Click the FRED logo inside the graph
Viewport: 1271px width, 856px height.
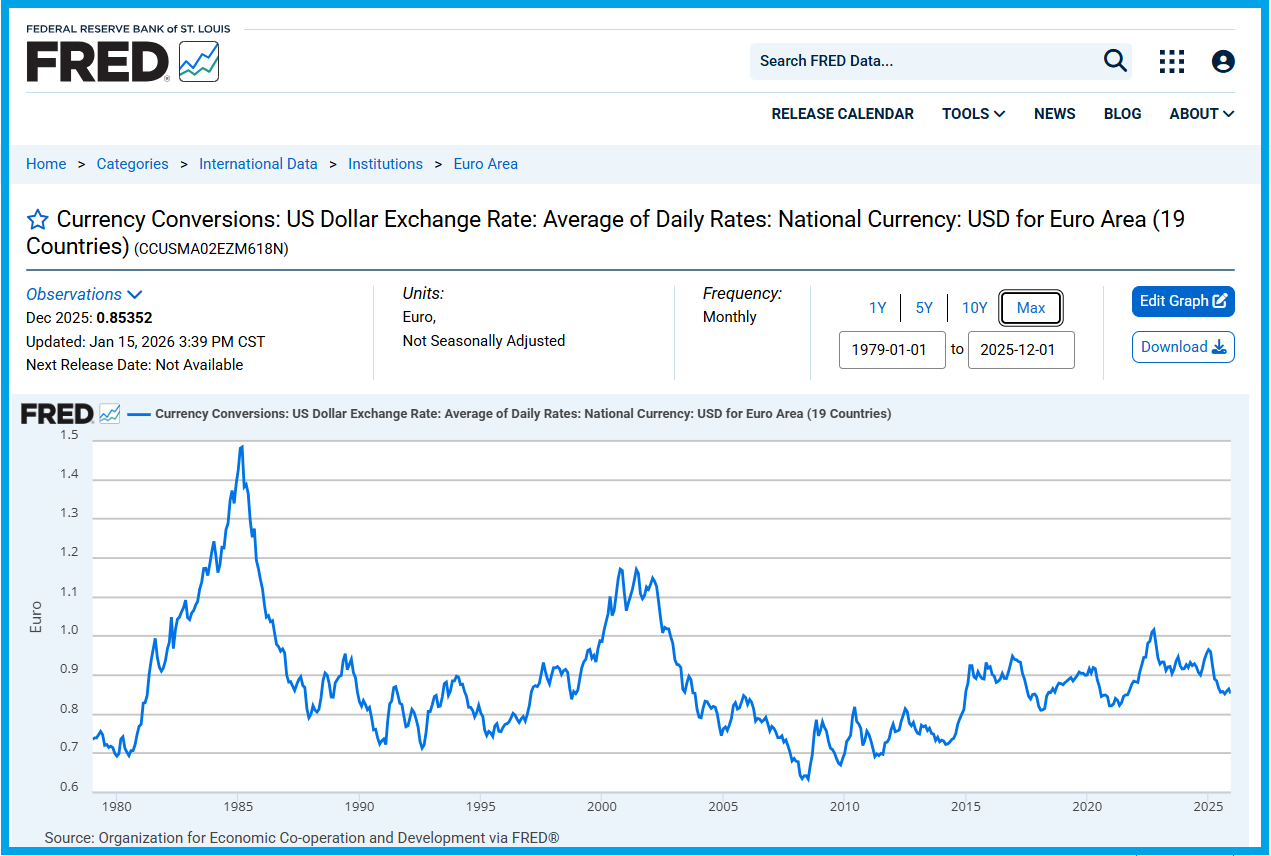point(57,414)
